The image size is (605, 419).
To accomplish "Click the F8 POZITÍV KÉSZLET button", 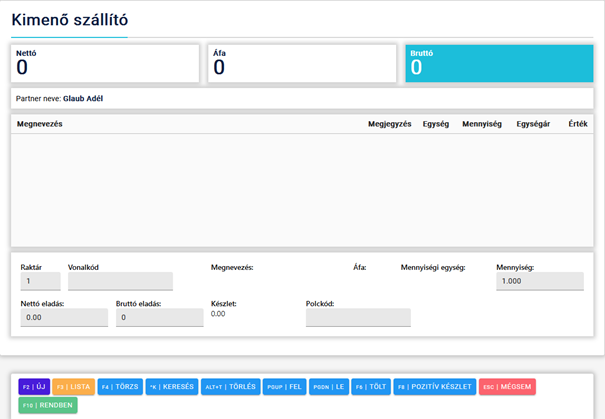I will (x=434, y=386).
